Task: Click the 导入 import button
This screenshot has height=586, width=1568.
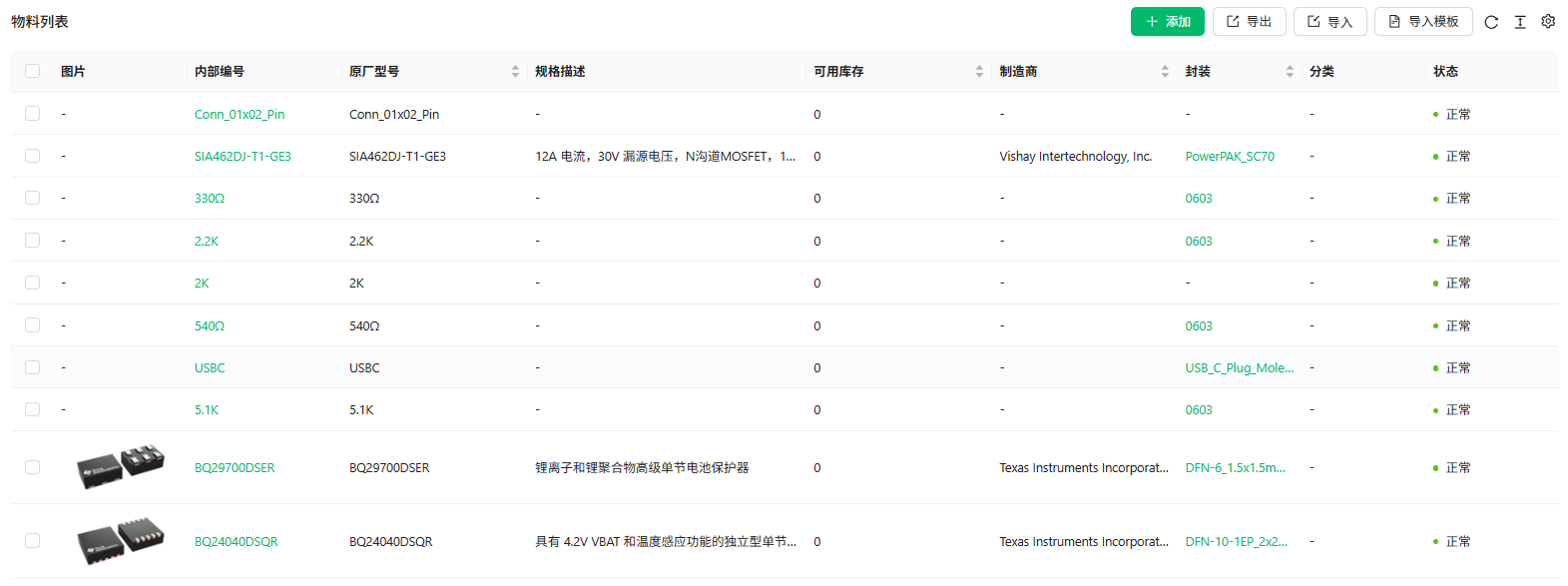Action: [x=1329, y=22]
